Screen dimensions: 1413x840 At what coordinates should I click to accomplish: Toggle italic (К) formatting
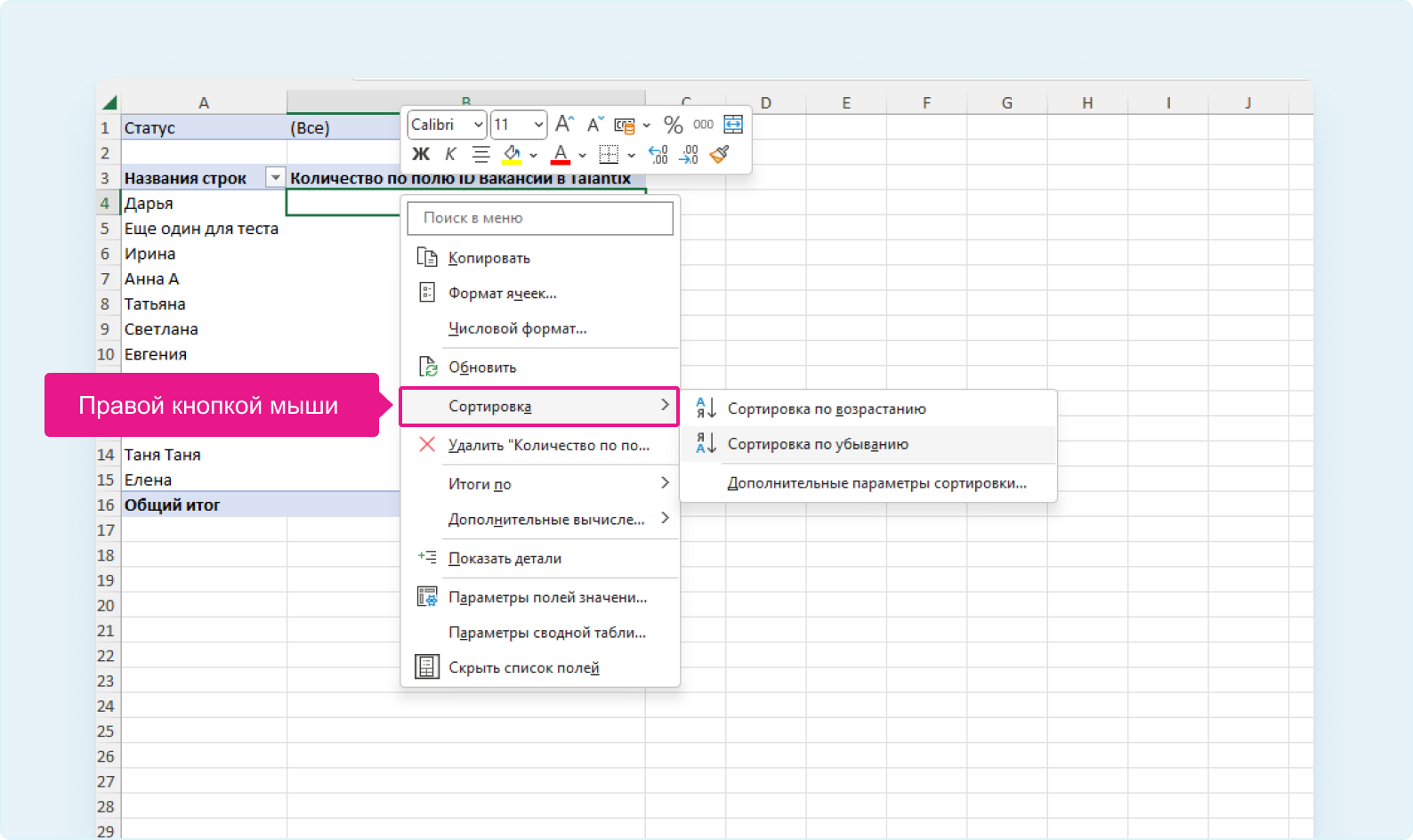pos(450,155)
